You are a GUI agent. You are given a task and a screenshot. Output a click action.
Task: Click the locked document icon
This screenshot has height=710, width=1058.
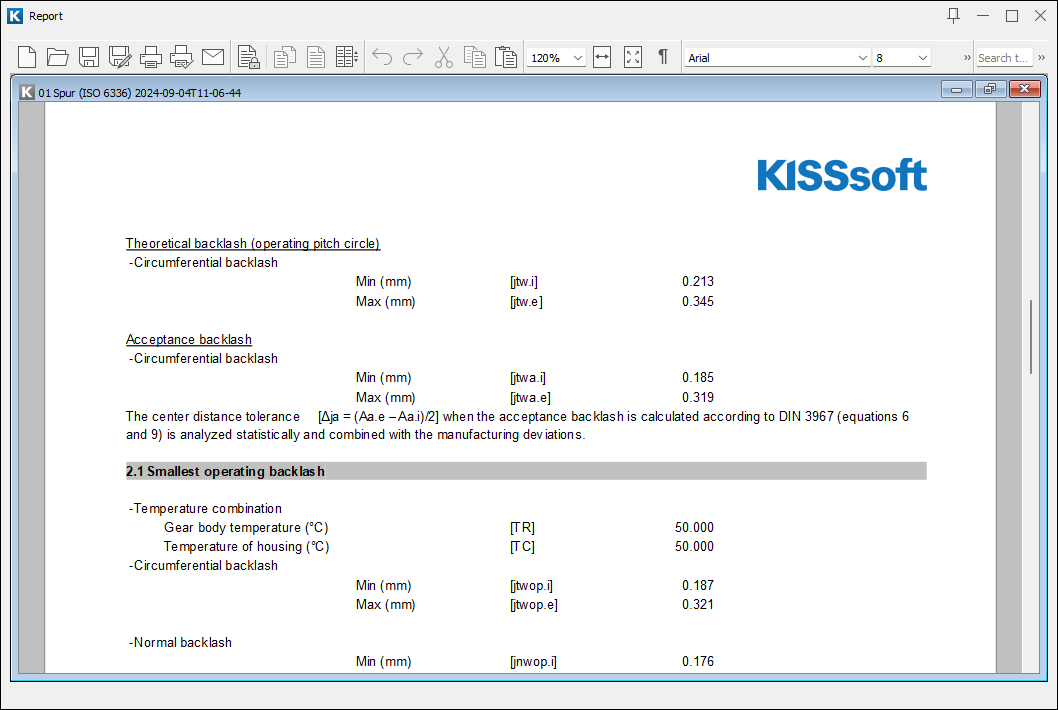[x=249, y=57]
